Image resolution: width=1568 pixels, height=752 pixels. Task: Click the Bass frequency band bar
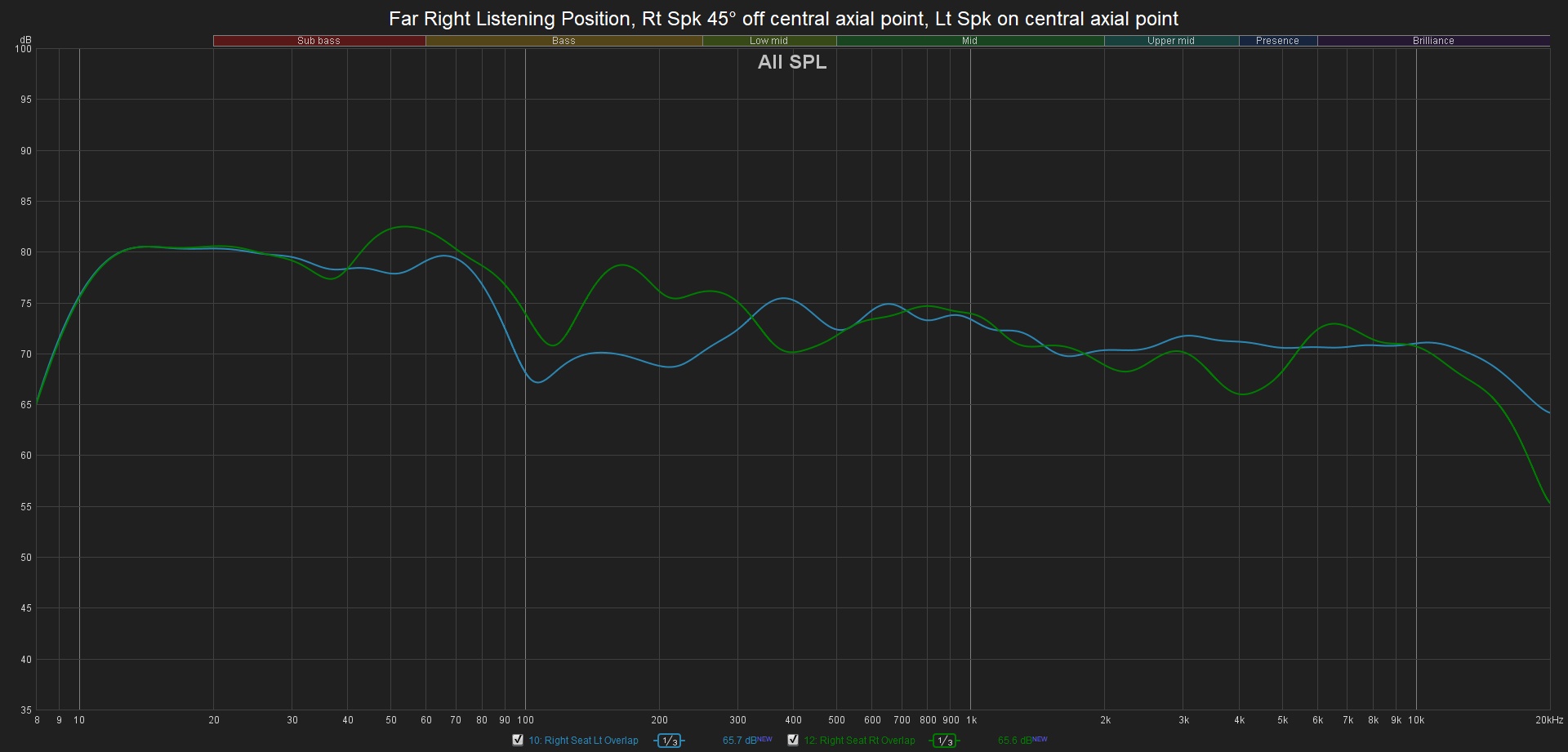coord(563,41)
